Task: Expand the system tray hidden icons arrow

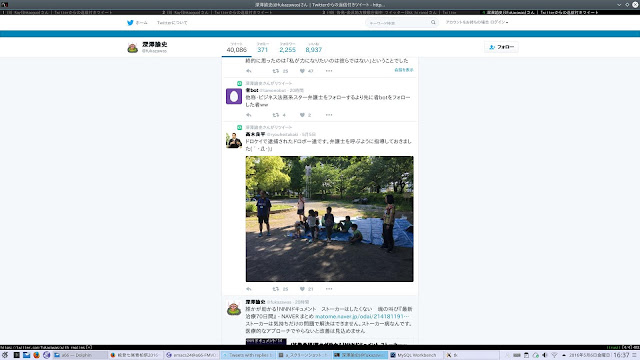Action: 564,355
